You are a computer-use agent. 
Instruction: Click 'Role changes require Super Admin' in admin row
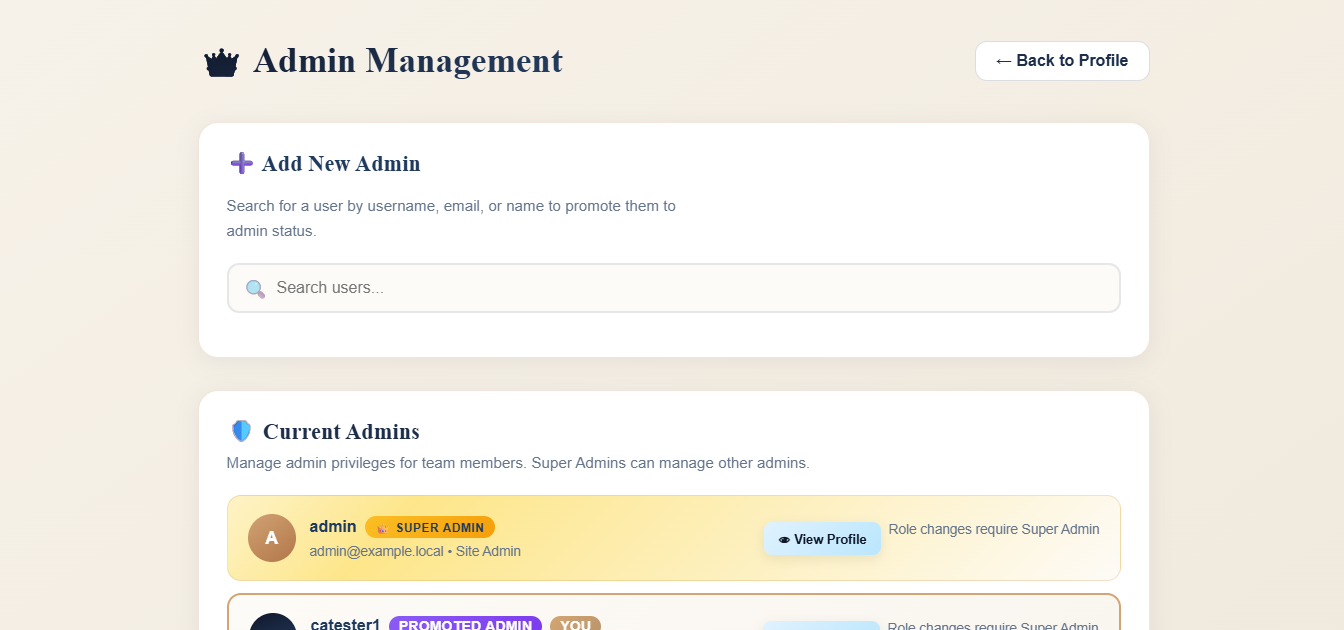coord(994,529)
